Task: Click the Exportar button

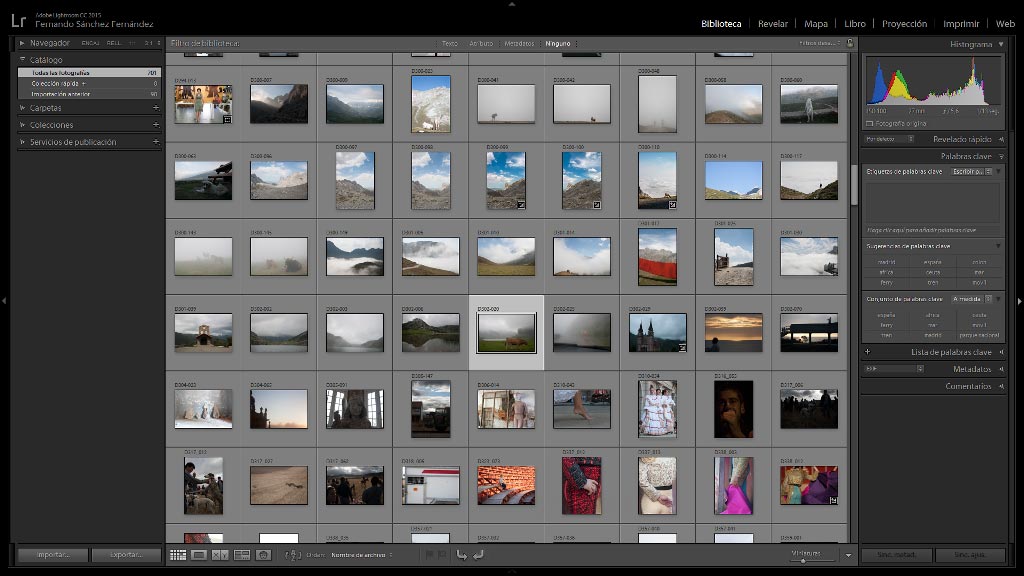Action: [126, 554]
